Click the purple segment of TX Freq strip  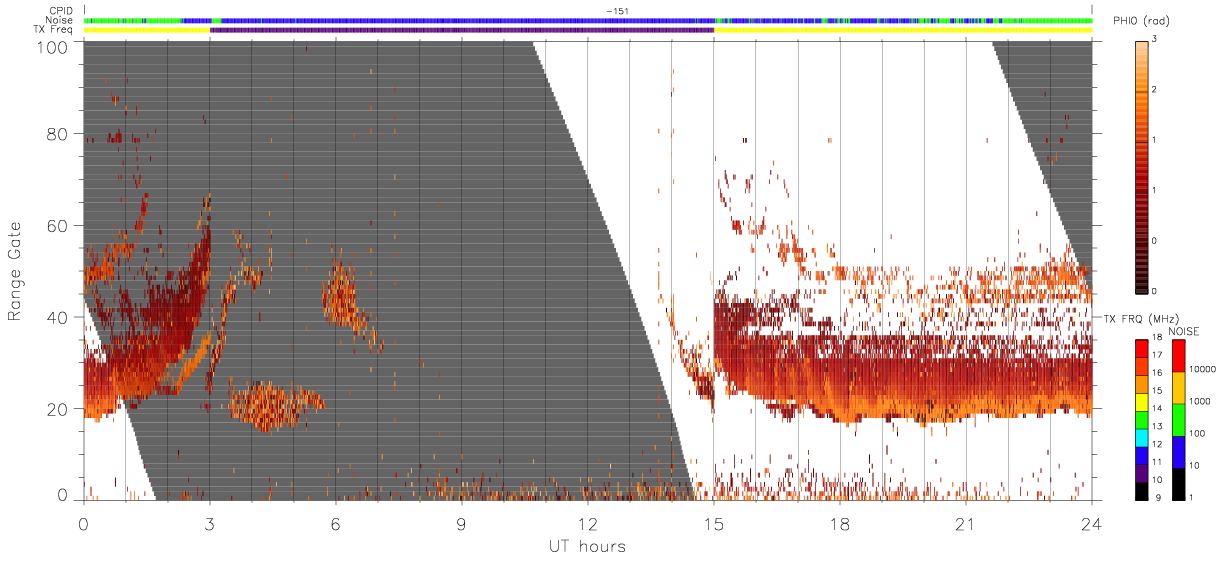tap(462, 30)
